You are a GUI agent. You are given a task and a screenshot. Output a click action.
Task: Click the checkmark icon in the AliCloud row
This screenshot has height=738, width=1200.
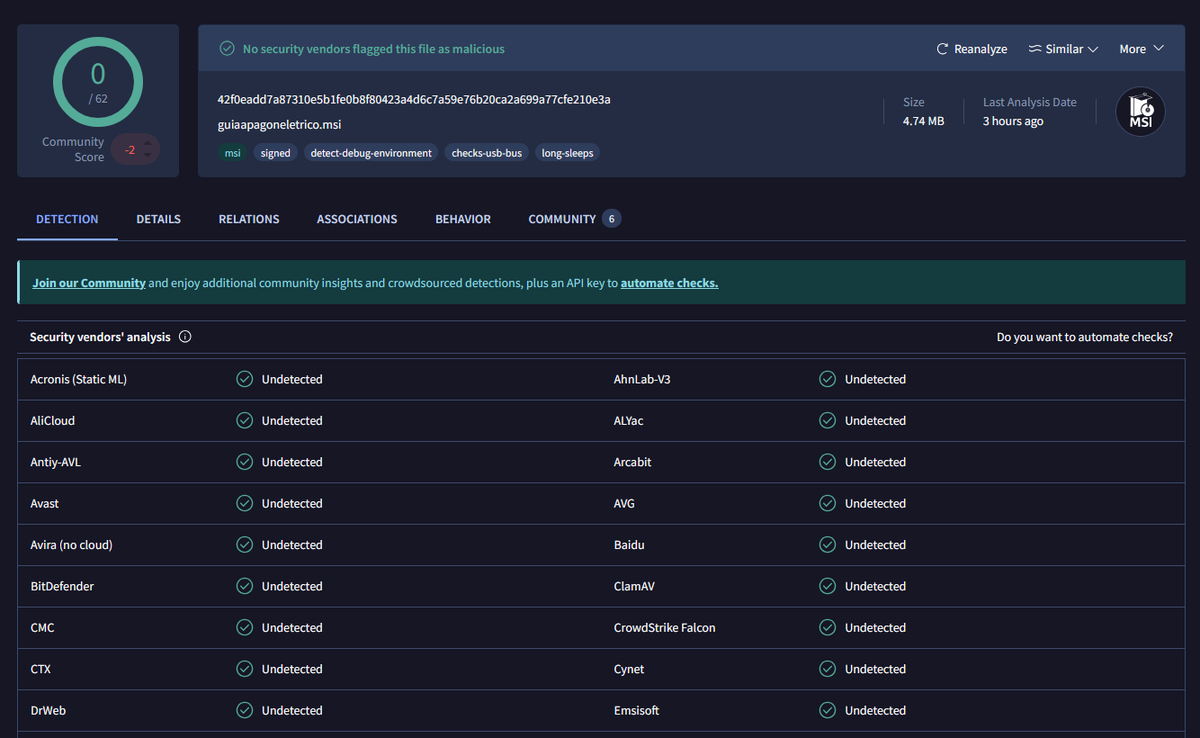pyautogui.click(x=244, y=421)
